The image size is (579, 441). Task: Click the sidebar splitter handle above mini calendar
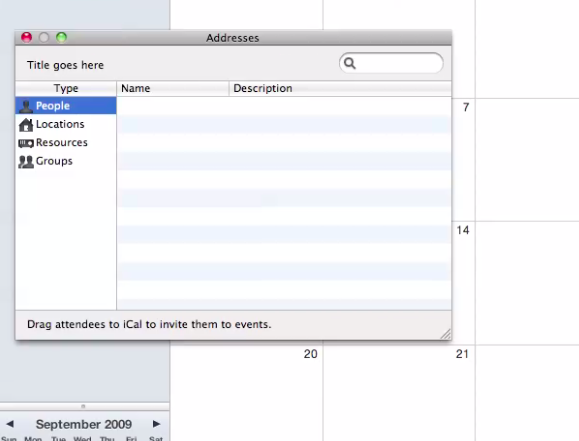click(83, 406)
